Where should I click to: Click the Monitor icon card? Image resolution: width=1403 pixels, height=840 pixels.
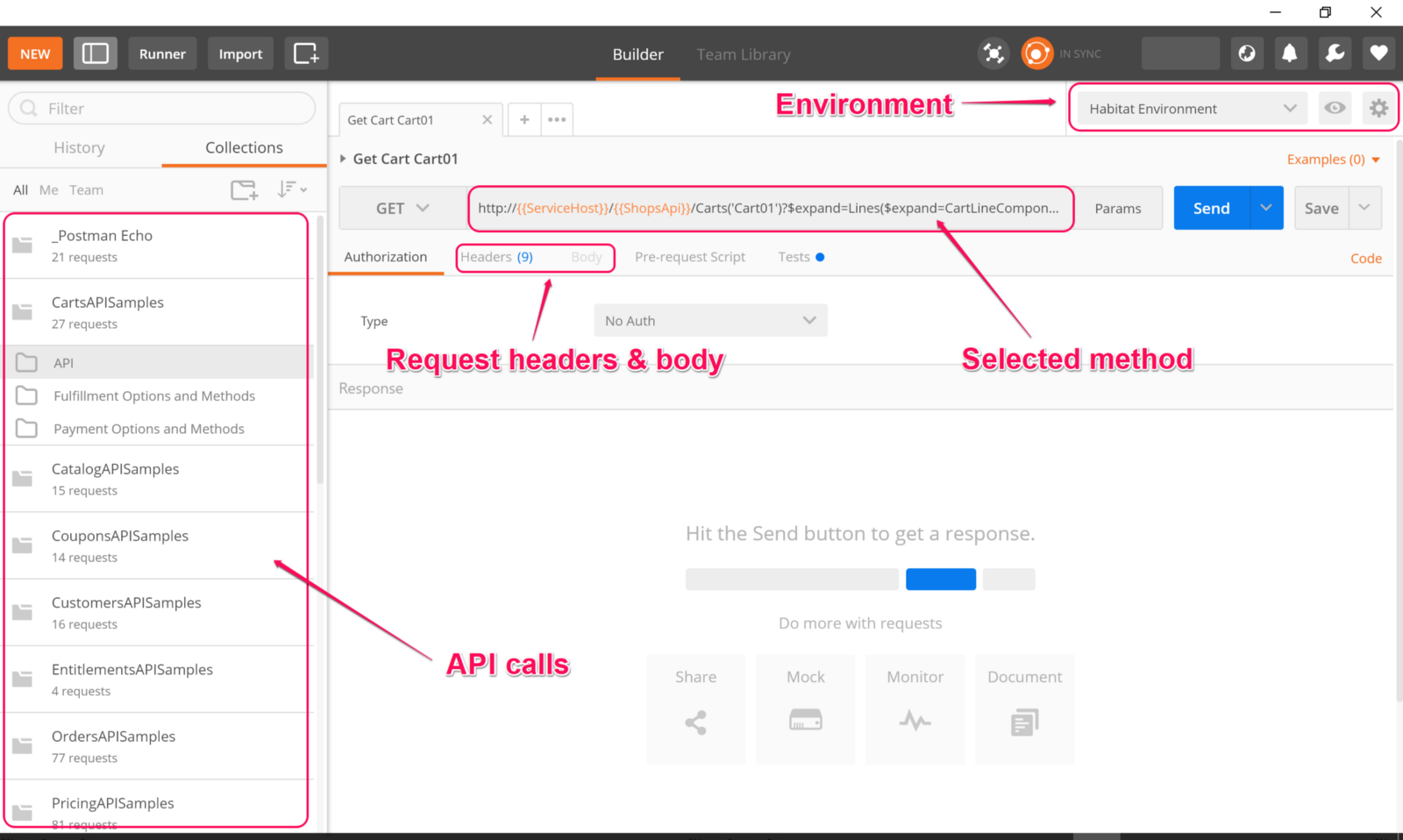[x=915, y=709]
